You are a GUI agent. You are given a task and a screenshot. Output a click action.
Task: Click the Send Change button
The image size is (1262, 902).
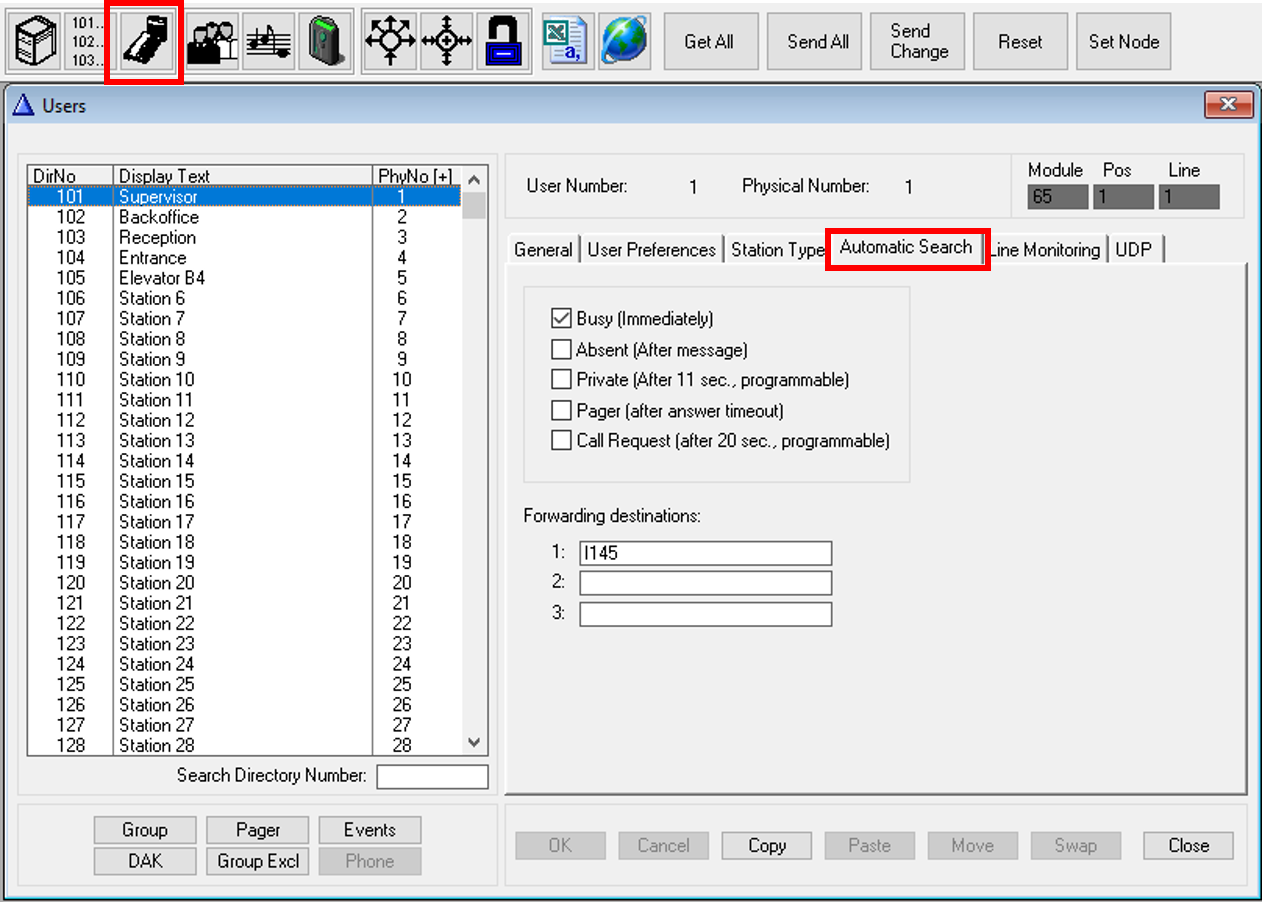pos(918,42)
